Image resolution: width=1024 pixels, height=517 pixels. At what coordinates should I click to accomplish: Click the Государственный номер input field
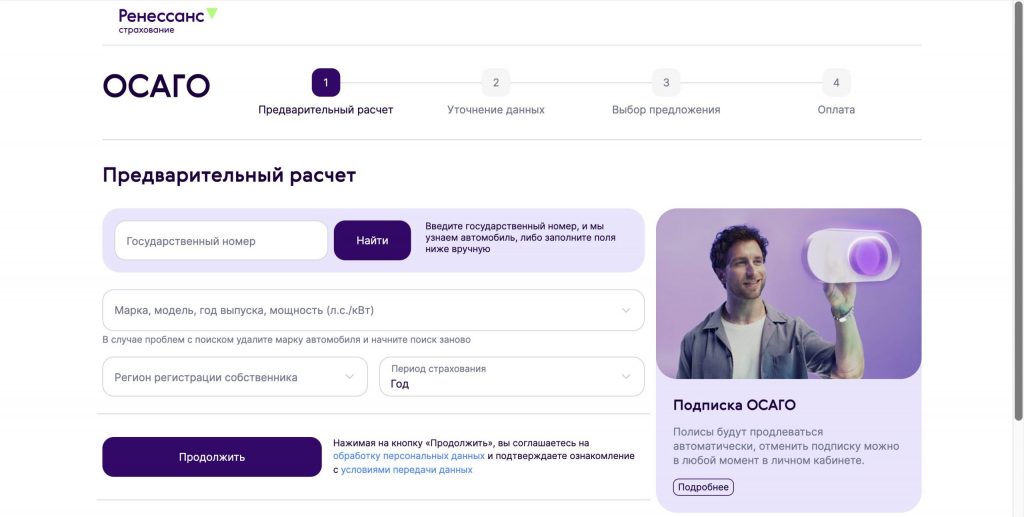220,241
